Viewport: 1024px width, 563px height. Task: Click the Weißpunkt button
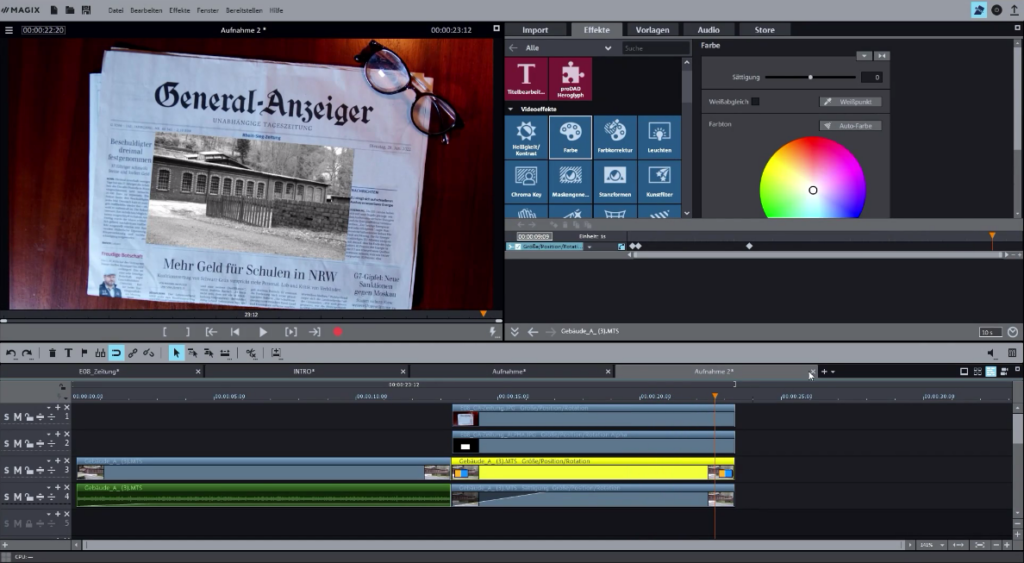point(851,102)
